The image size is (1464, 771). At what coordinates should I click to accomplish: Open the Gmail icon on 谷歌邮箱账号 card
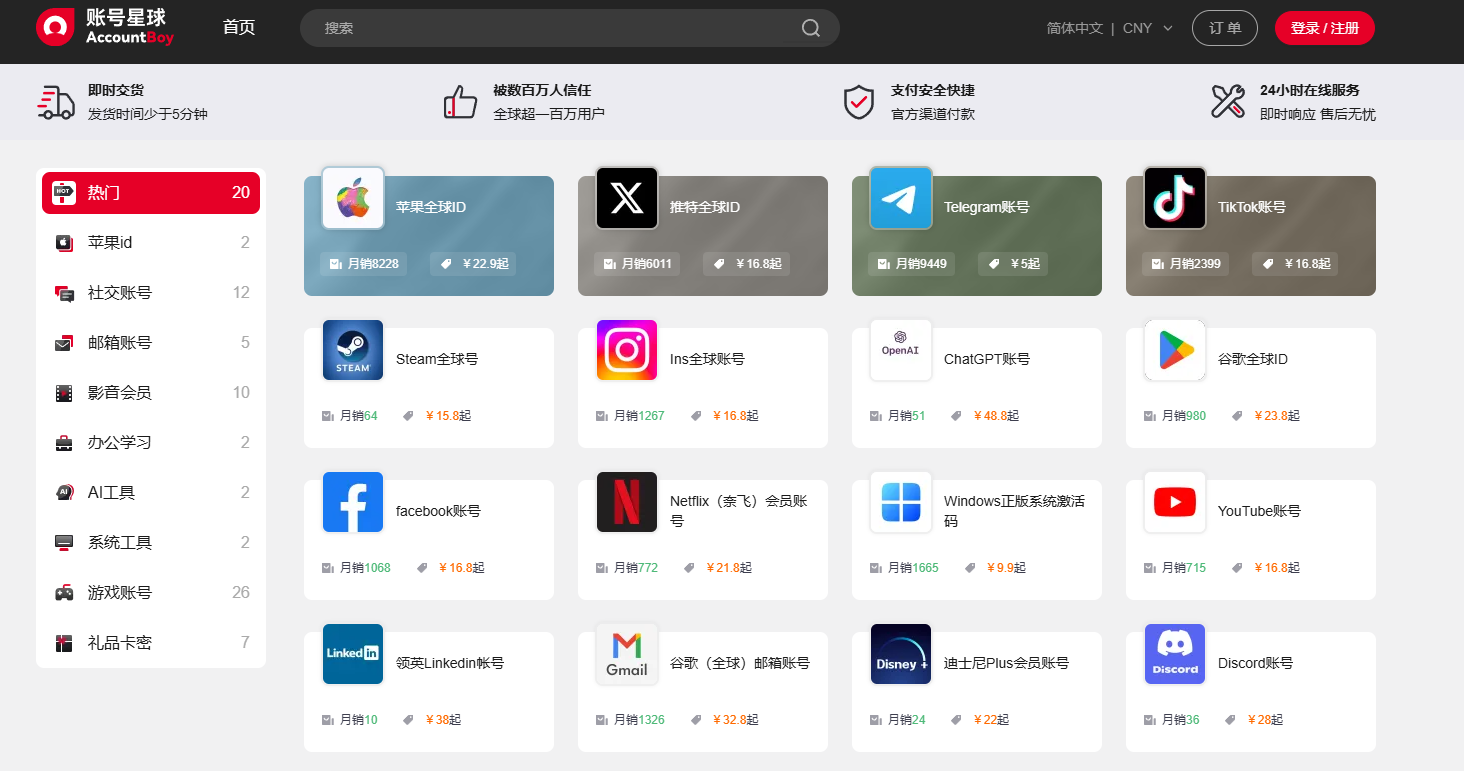[626, 654]
